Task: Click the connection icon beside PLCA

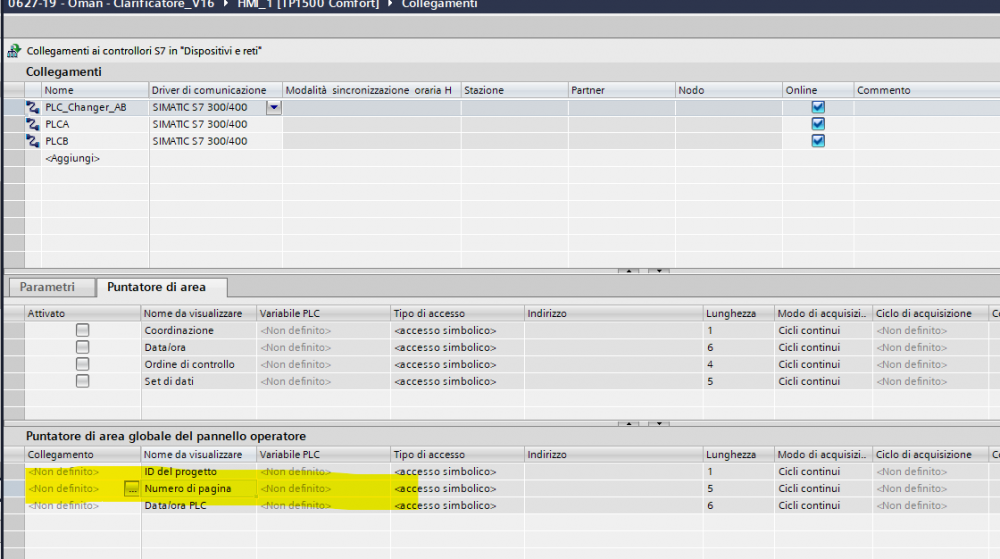Action: 33,124
